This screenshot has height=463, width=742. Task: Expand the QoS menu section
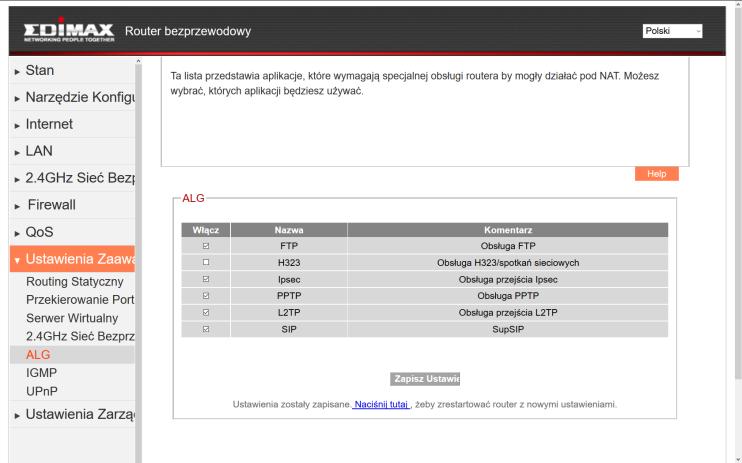[x=72, y=232]
